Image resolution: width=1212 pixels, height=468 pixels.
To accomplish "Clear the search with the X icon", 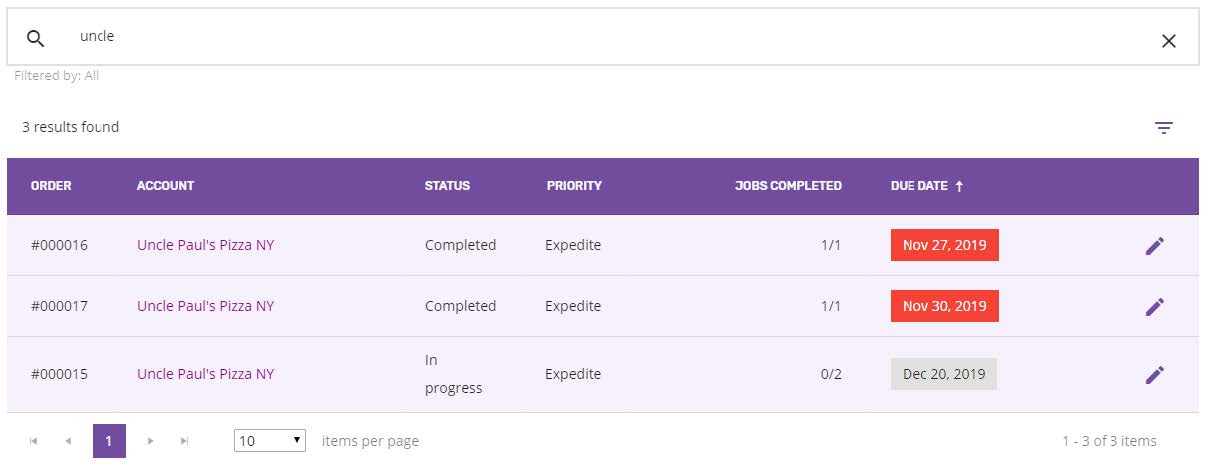I will [x=1168, y=40].
